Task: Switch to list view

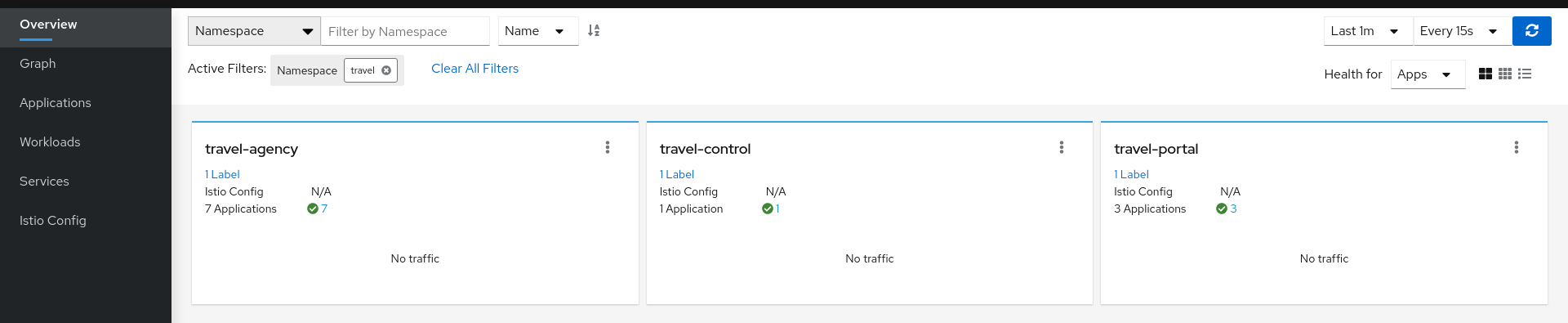Action: coord(1525,74)
